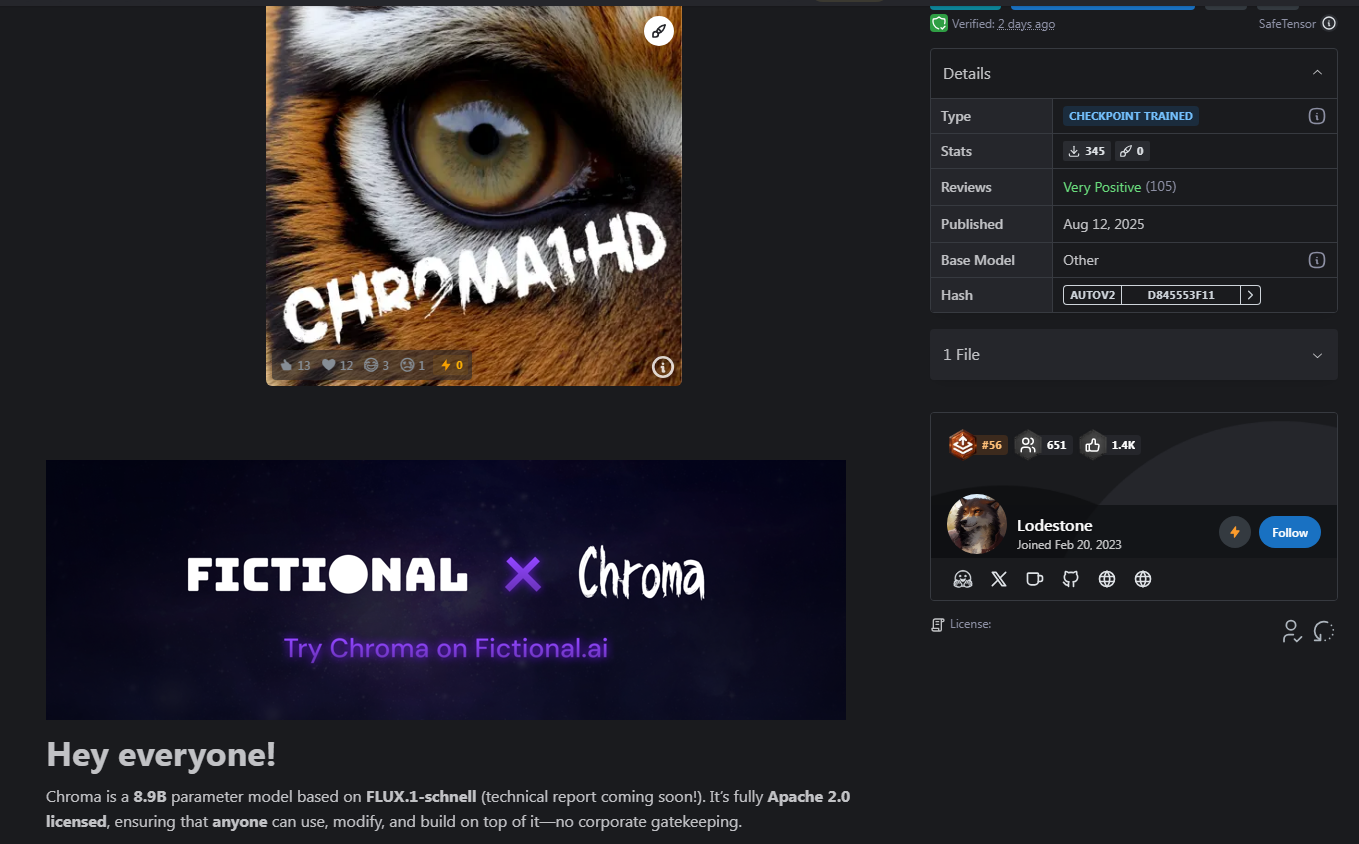This screenshot has width=1359, height=844.
Task: Add a thumbs-up reaction showing 13
Action: (x=295, y=365)
